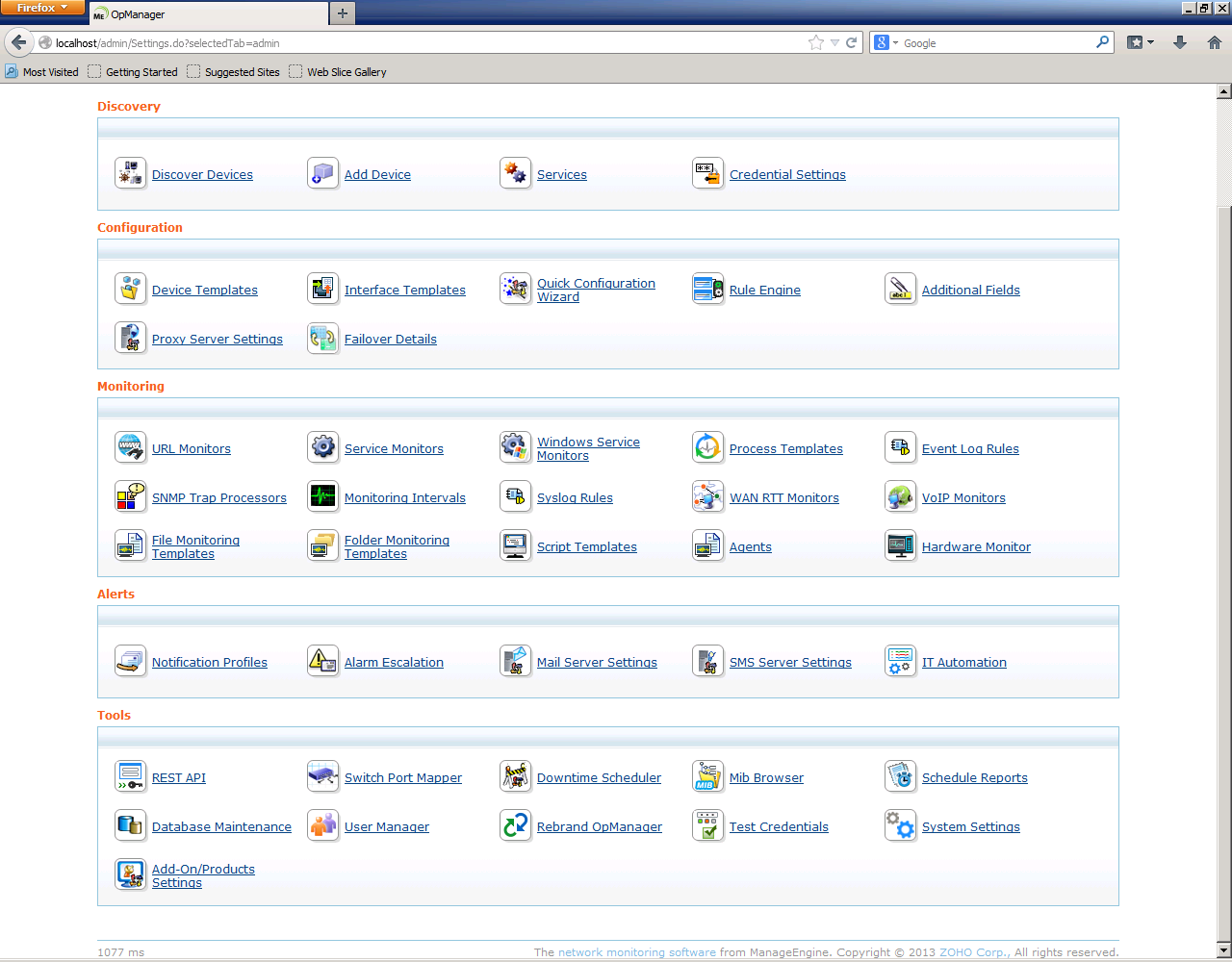Open the Agents link
This screenshot has height=962, width=1232.
click(751, 546)
